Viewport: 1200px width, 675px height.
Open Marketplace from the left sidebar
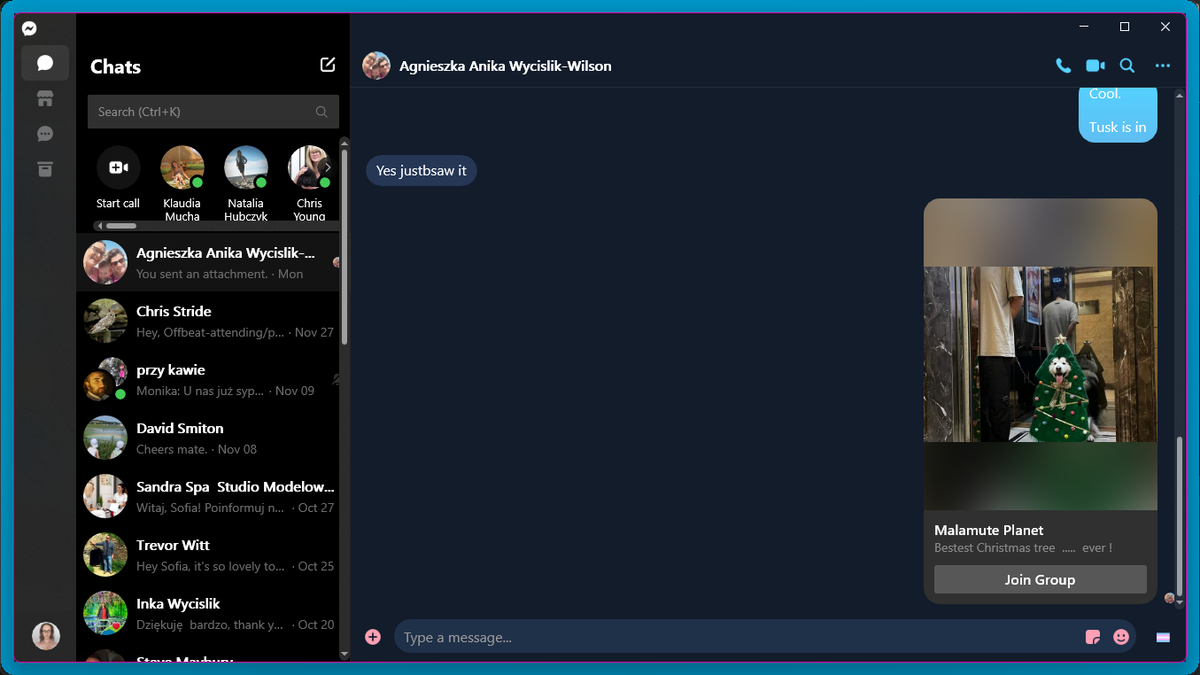click(x=45, y=98)
